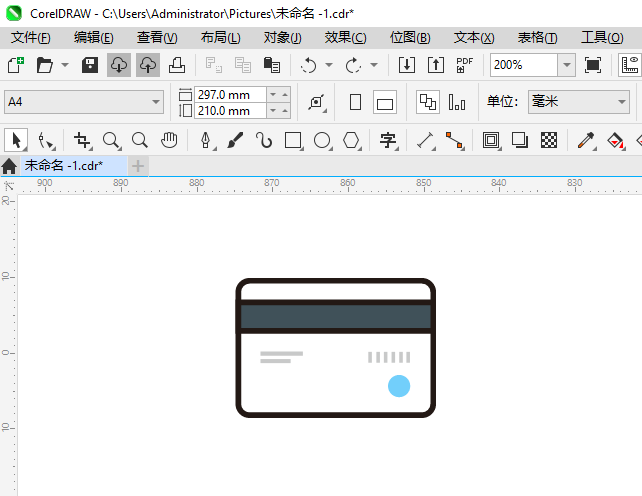The height and width of the screenshot is (496, 642).
Task: Select the Transparency checkerboard tool
Action: click(x=549, y=140)
